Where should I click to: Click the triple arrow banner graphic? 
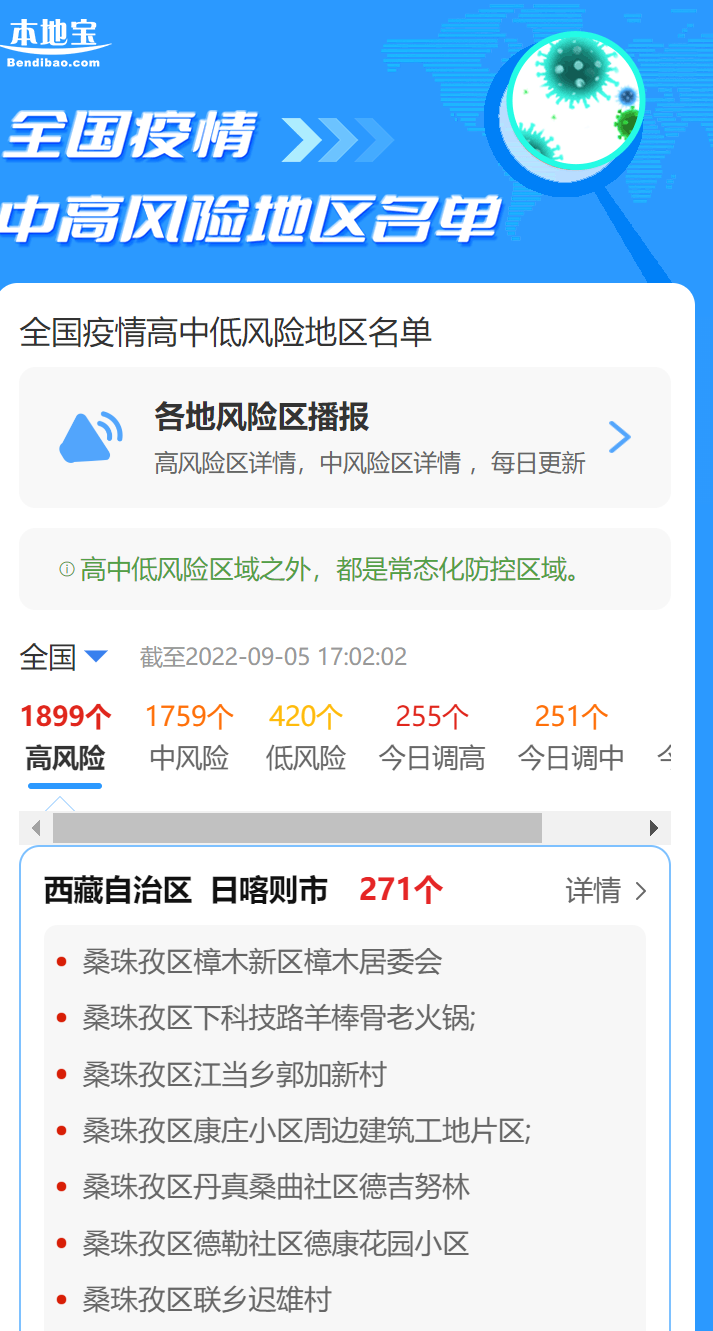[338, 139]
